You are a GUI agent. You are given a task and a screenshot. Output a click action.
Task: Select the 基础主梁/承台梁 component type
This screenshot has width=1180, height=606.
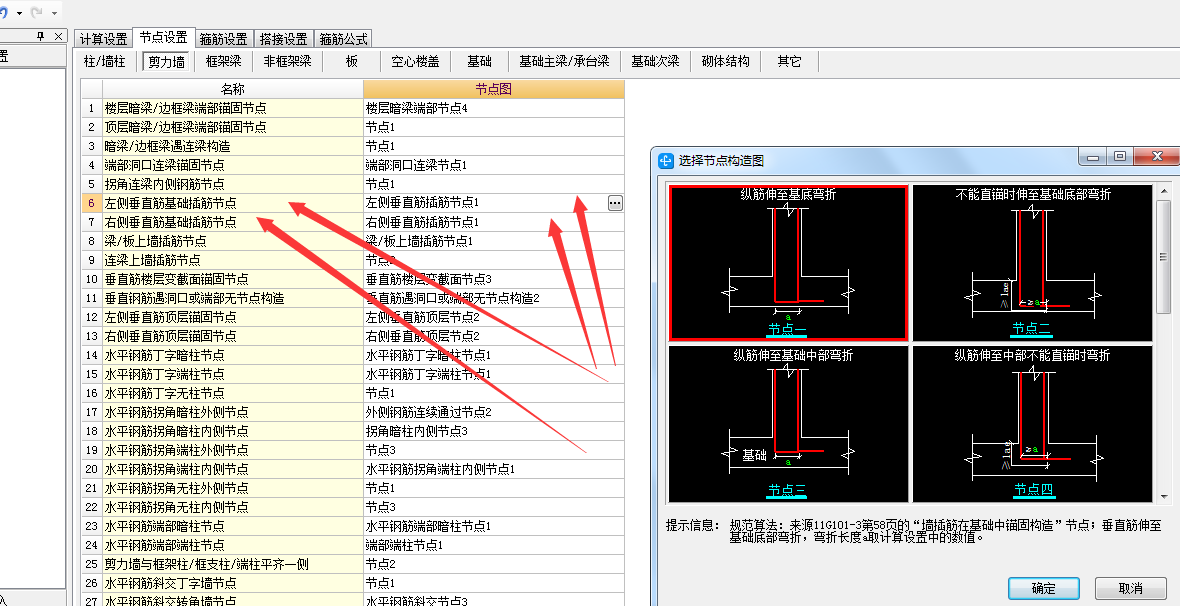(x=564, y=62)
